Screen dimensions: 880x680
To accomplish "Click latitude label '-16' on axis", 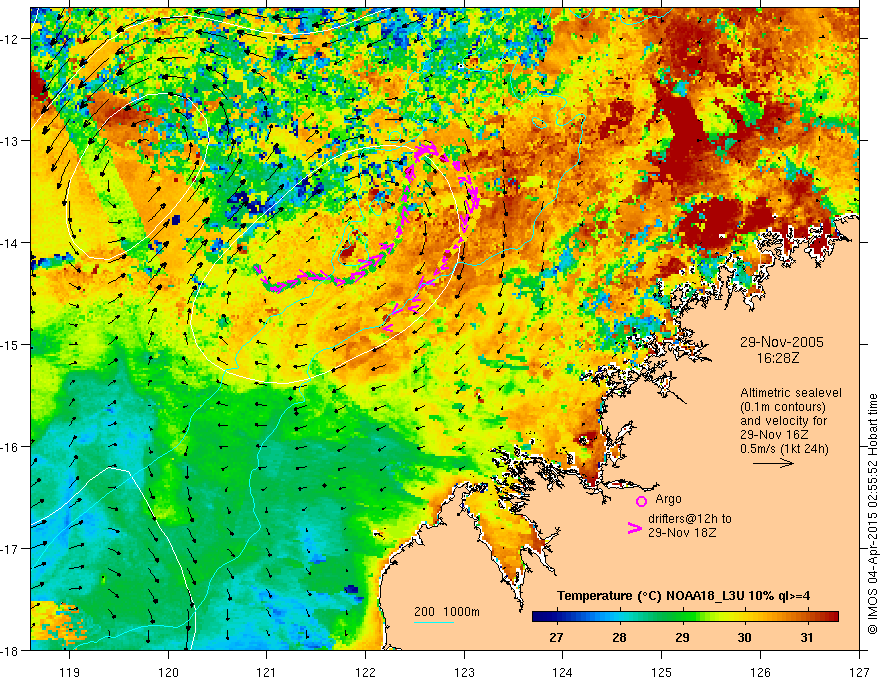I will coord(11,447).
